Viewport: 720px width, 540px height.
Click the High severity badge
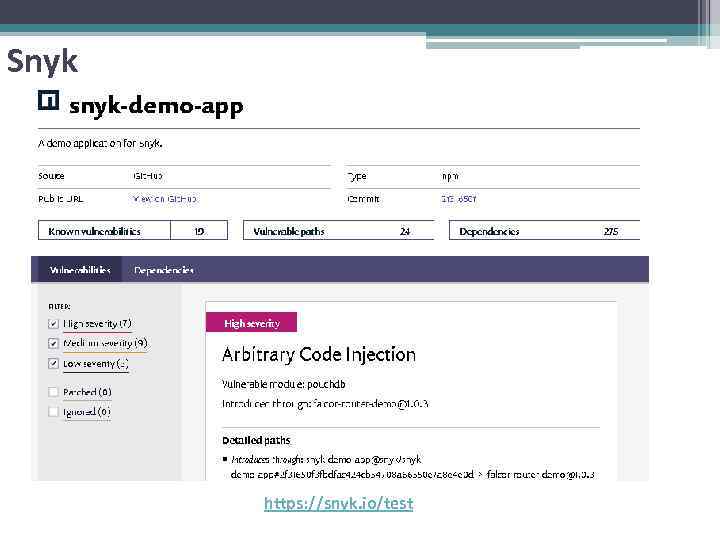(252, 323)
